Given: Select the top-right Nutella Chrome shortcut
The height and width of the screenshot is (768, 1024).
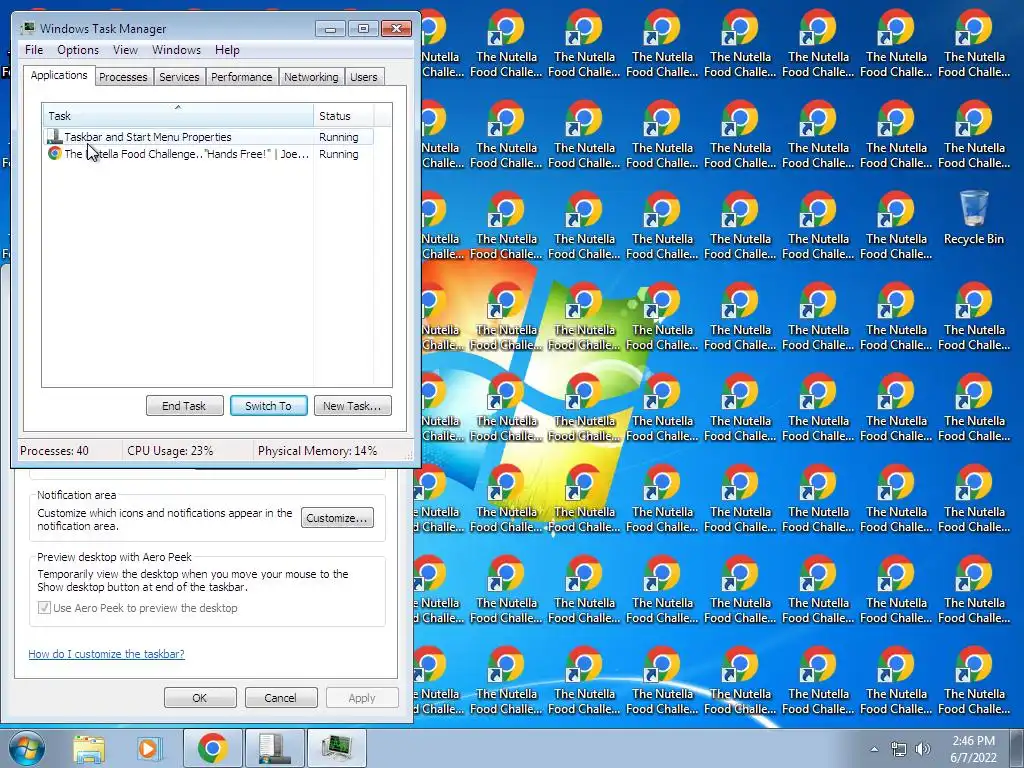Looking at the screenshot, I should pyautogui.click(x=974, y=43).
